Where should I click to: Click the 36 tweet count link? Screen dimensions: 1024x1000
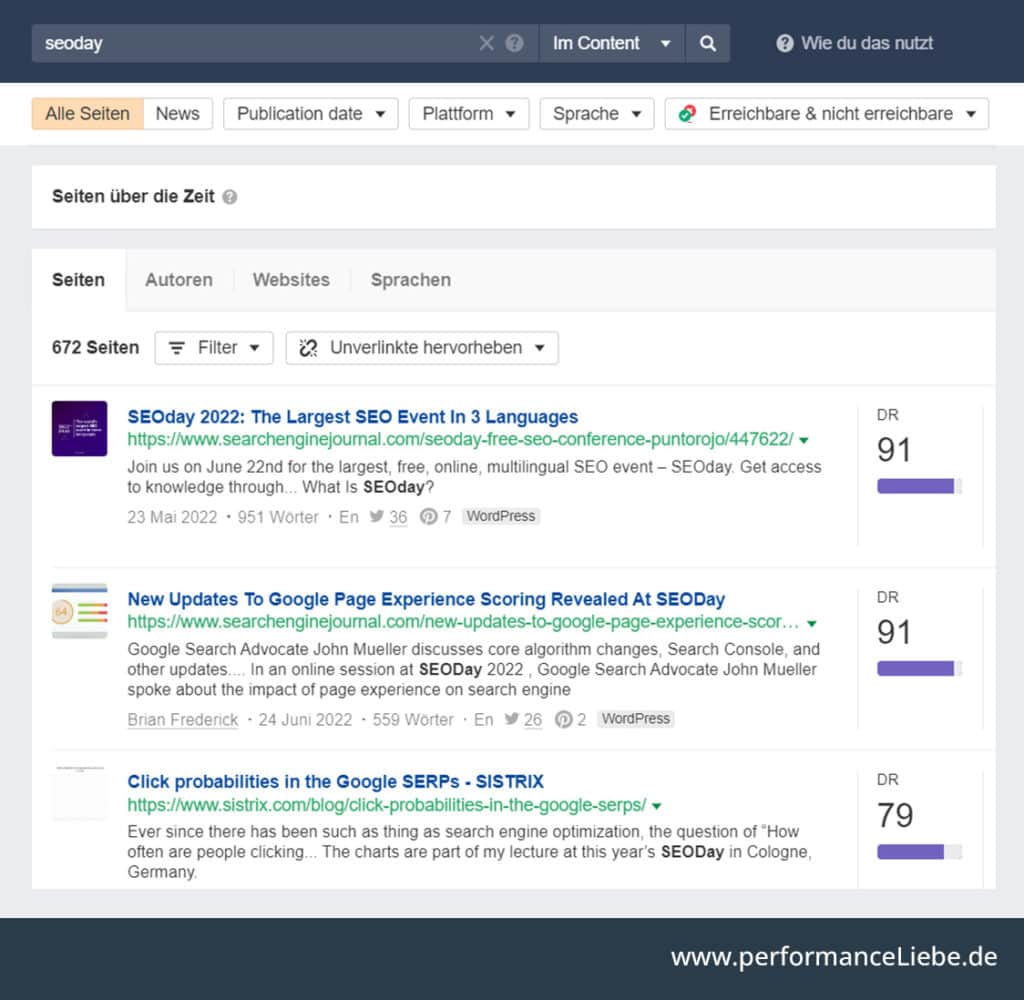(398, 517)
